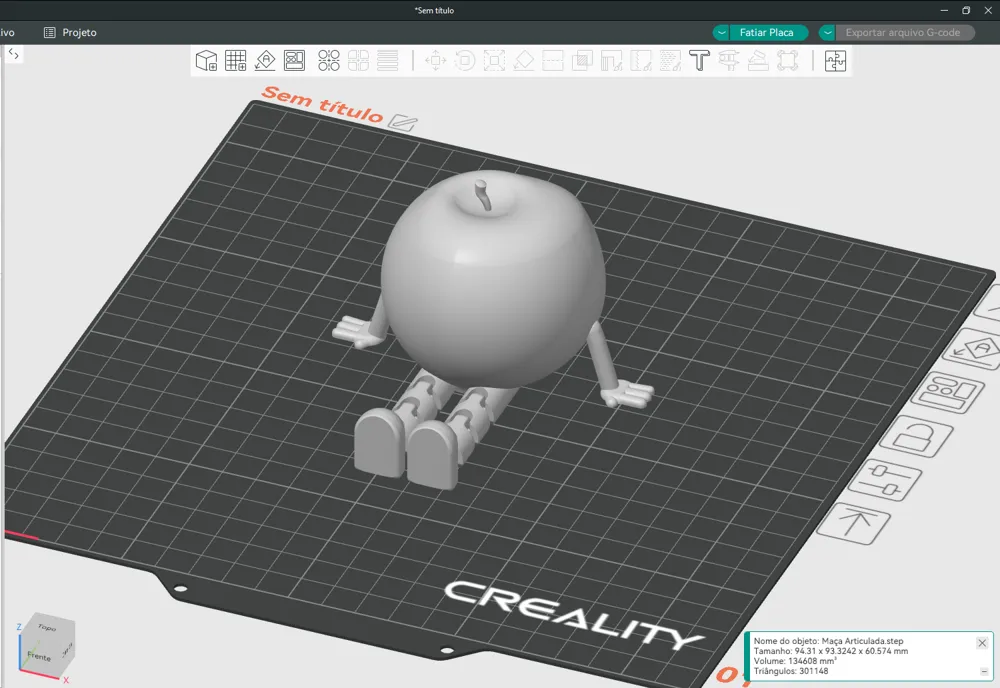This screenshot has width=1000, height=688.
Task: Click the Topo face of view cube
Action: 47,627
